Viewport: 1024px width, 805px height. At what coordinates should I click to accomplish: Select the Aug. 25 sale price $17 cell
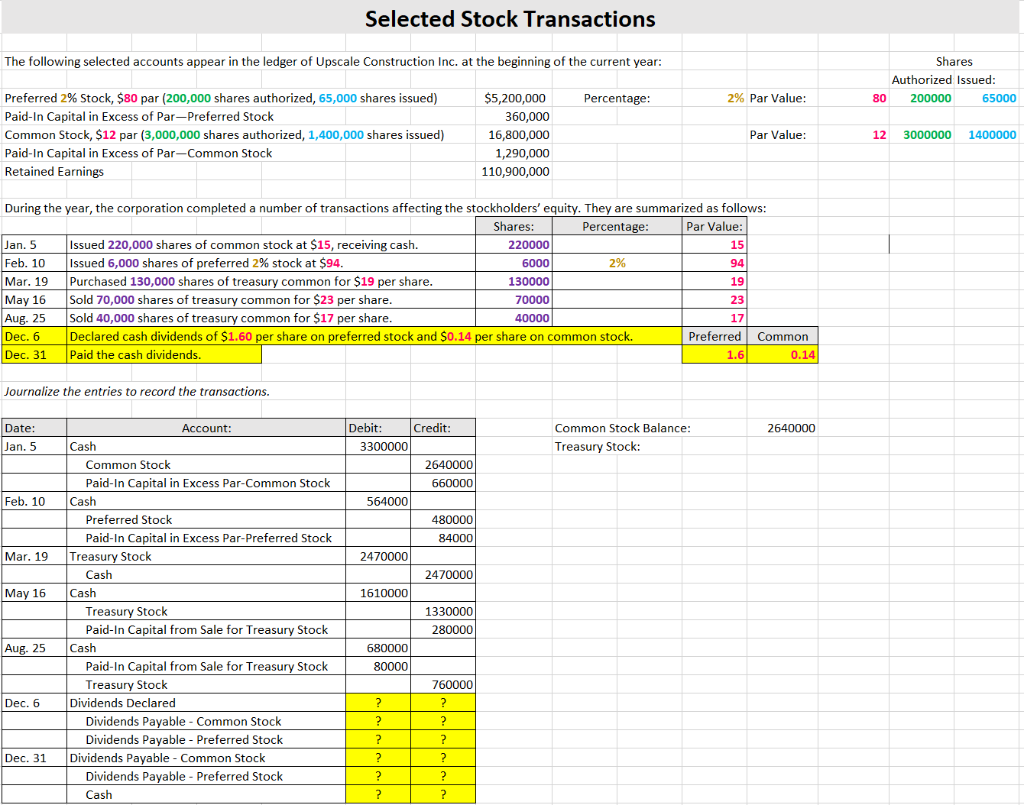point(736,318)
